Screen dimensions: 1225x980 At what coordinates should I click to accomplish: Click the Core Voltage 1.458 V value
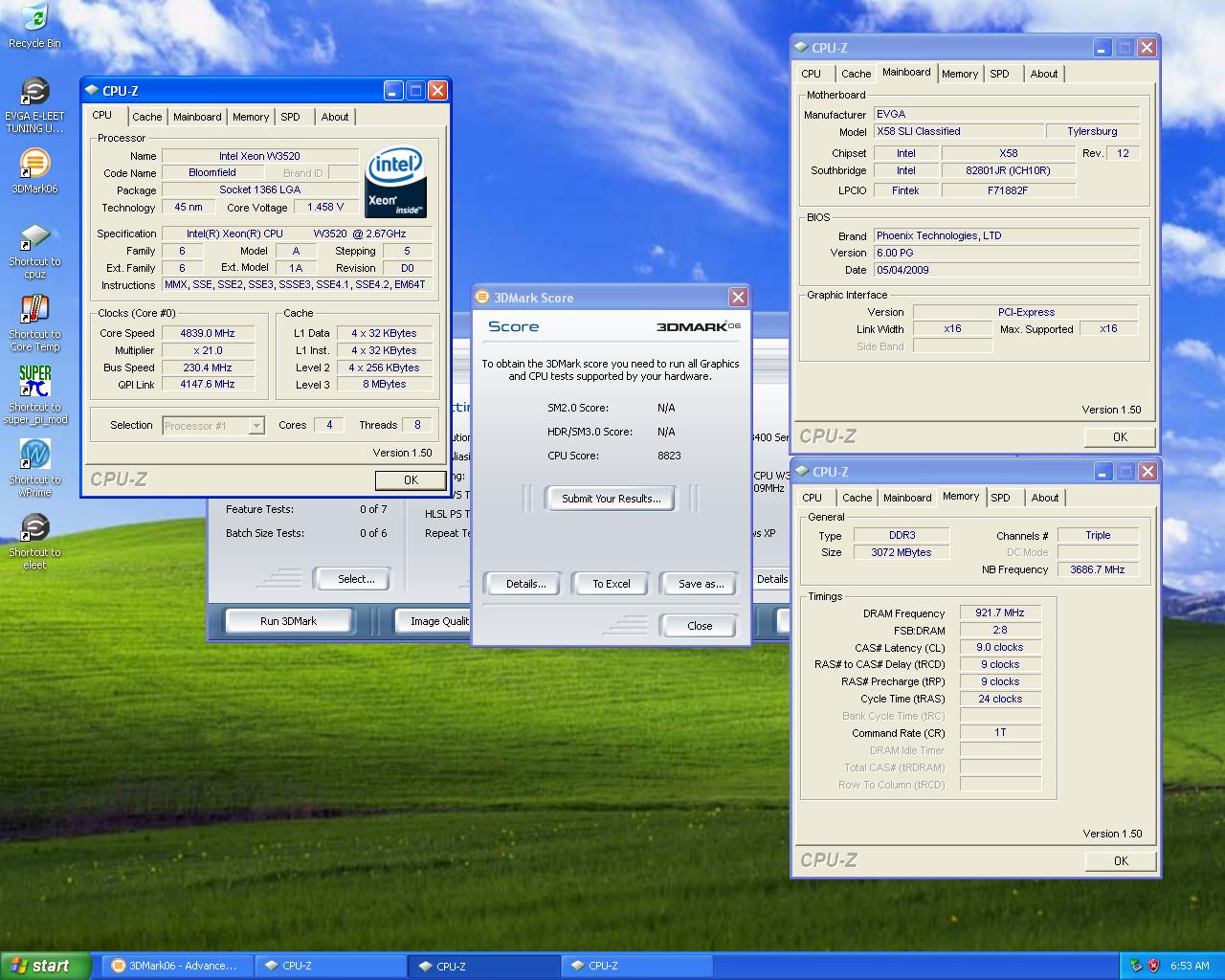pos(326,207)
